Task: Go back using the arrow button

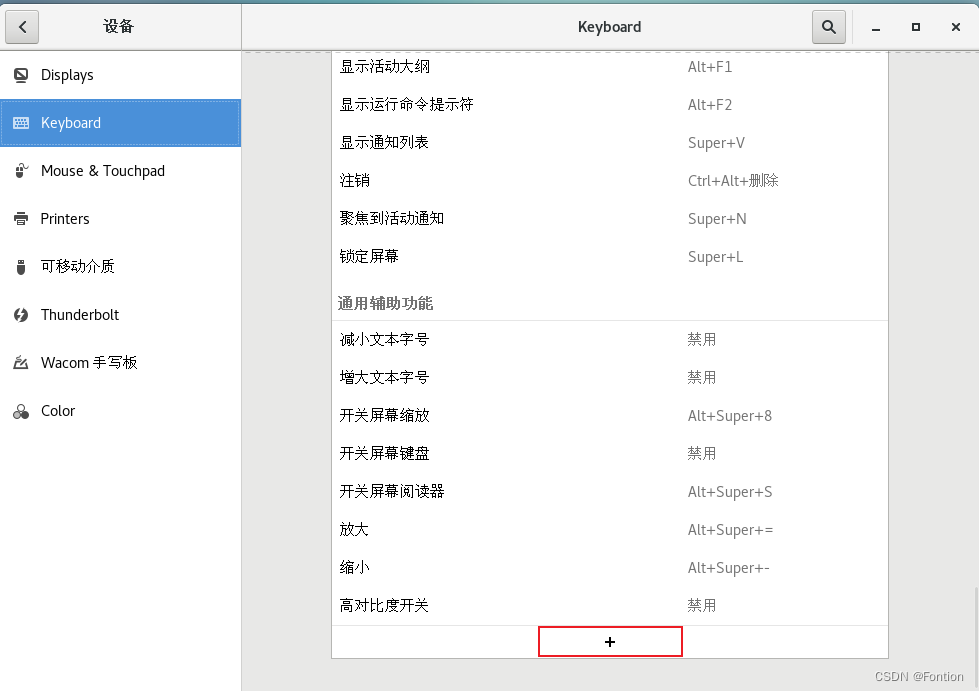Action: tap(22, 27)
